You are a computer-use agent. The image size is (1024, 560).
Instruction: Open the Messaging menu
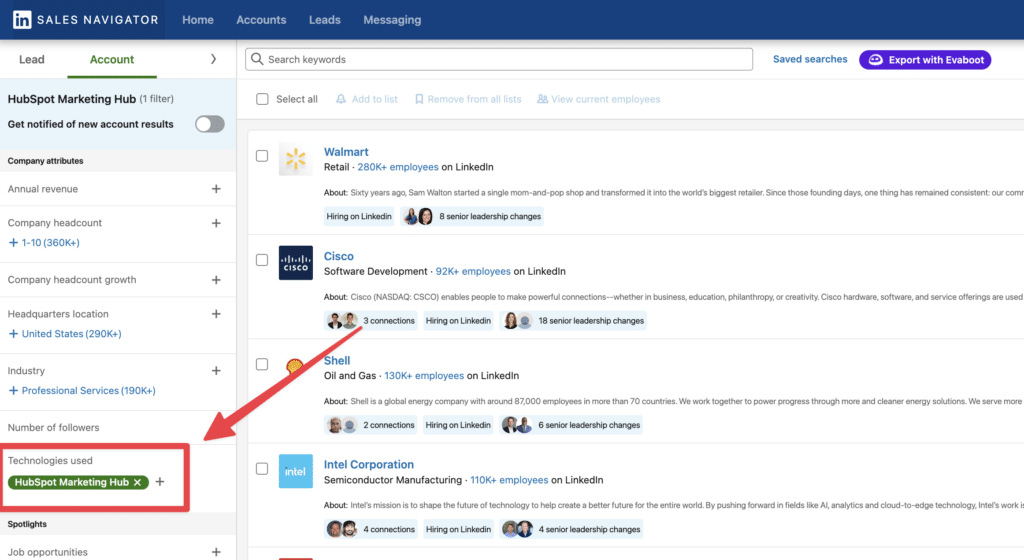point(392,20)
